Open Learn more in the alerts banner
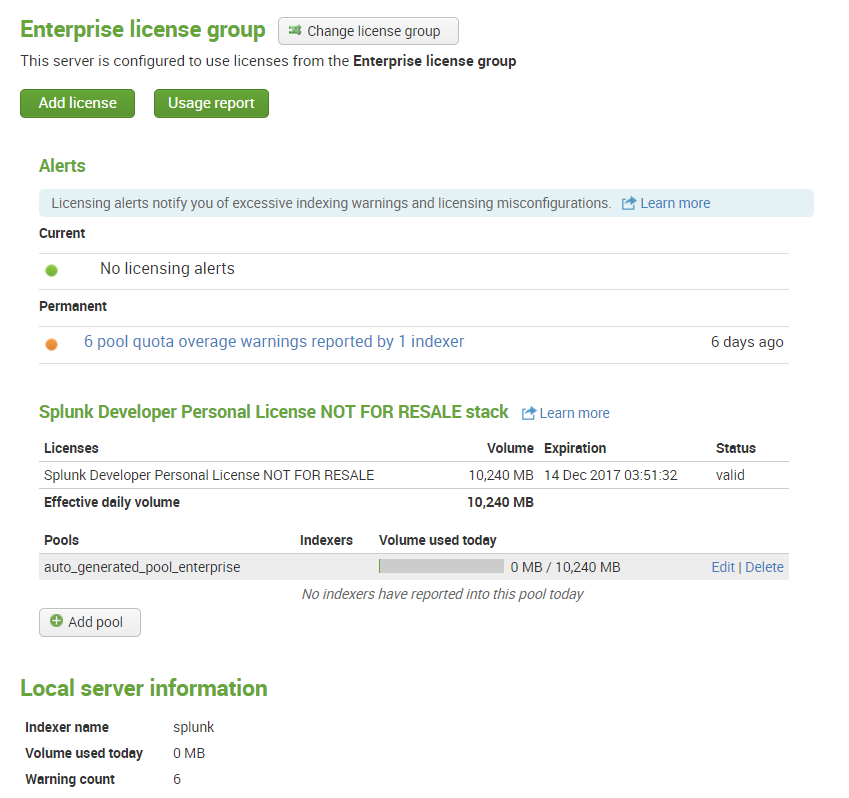Viewport: 849px width, 798px height. click(x=675, y=202)
